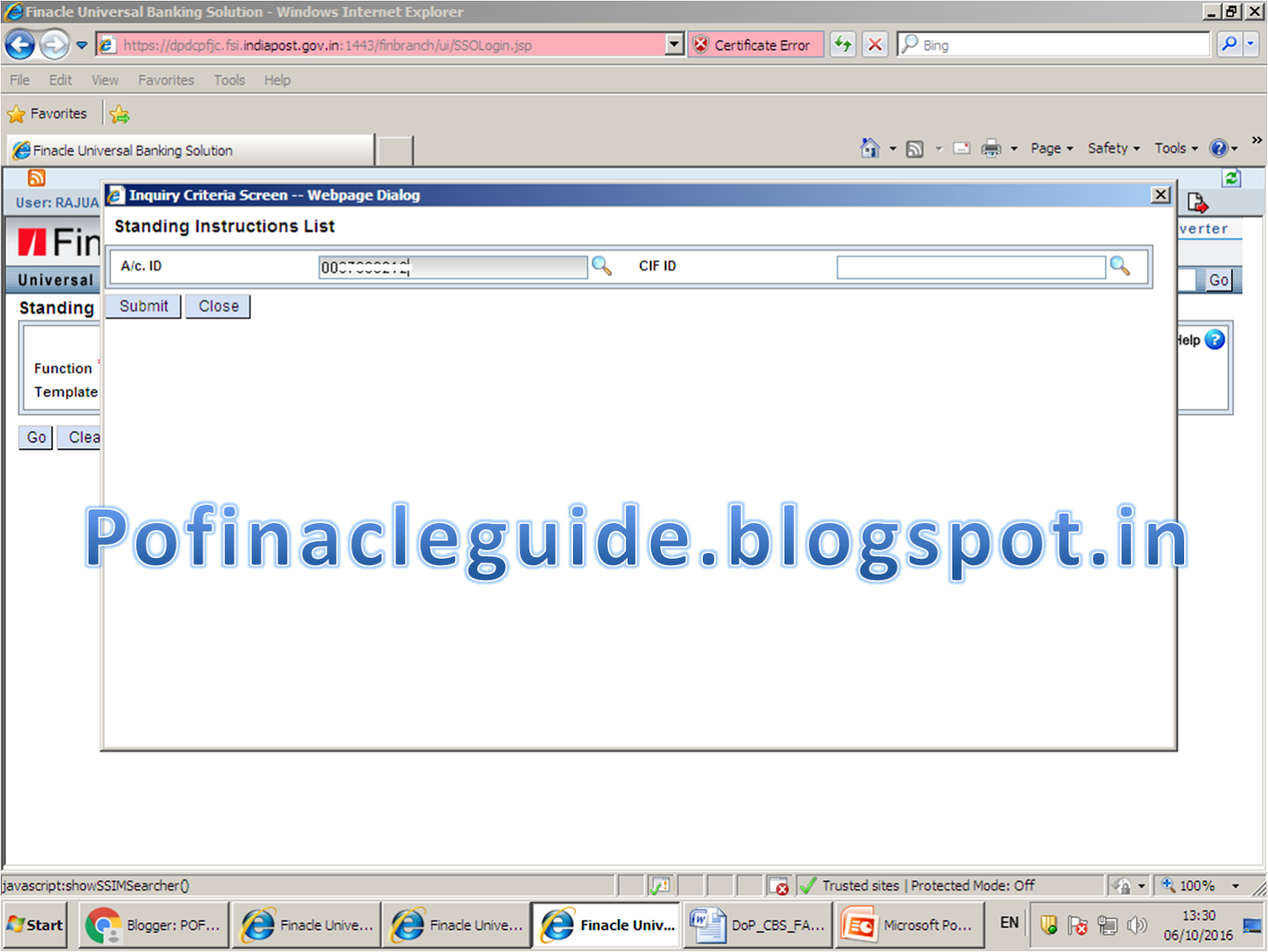Click the Home icon on command bar
1268x952 pixels.
pos(869,148)
